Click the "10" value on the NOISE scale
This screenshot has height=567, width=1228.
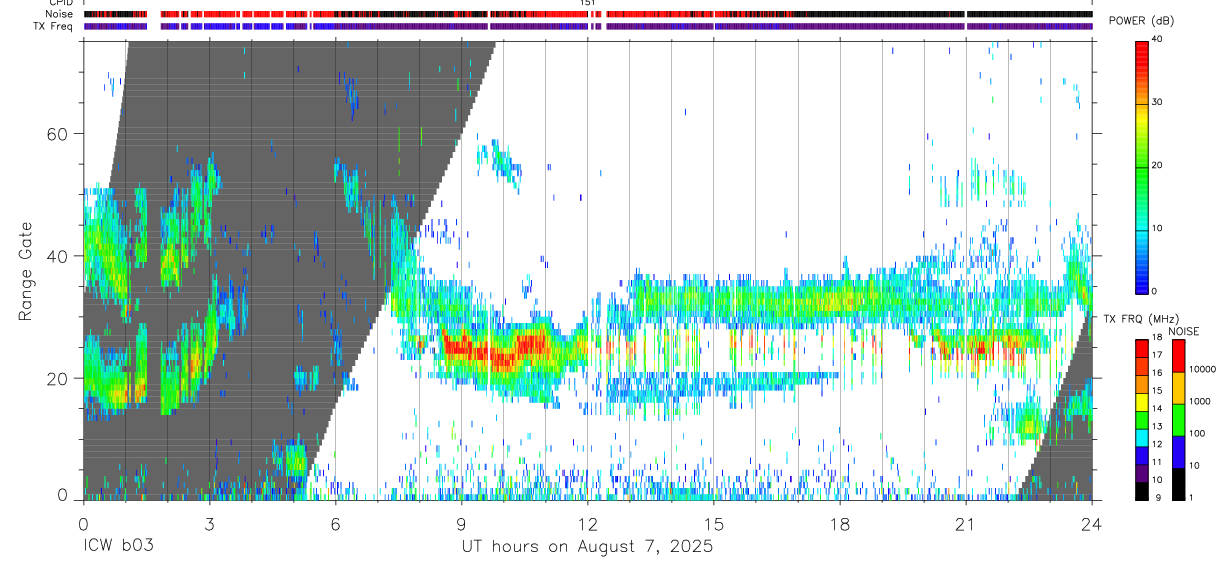pyautogui.click(x=1193, y=466)
